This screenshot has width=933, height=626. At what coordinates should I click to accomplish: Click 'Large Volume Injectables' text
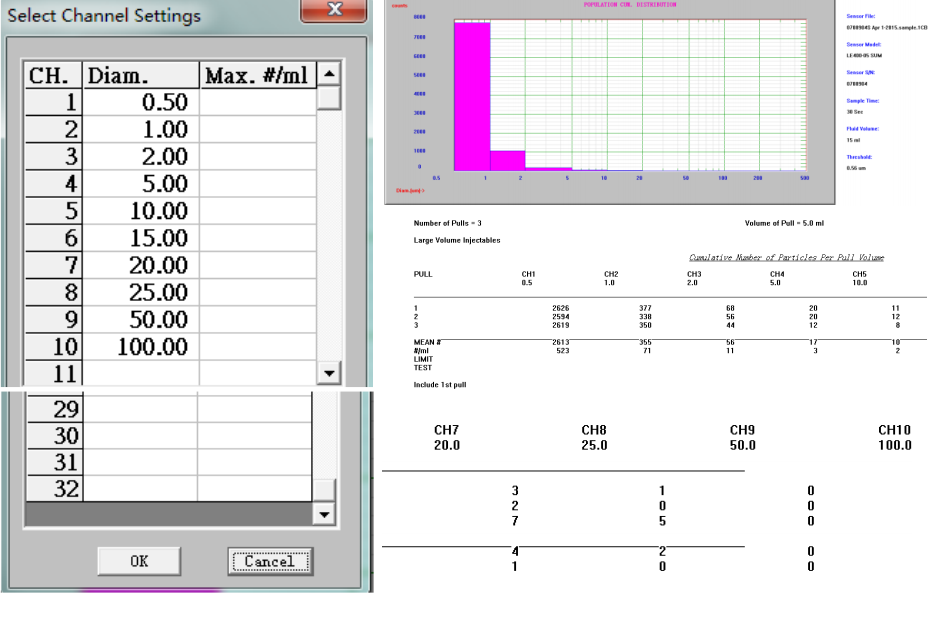[457, 240]
